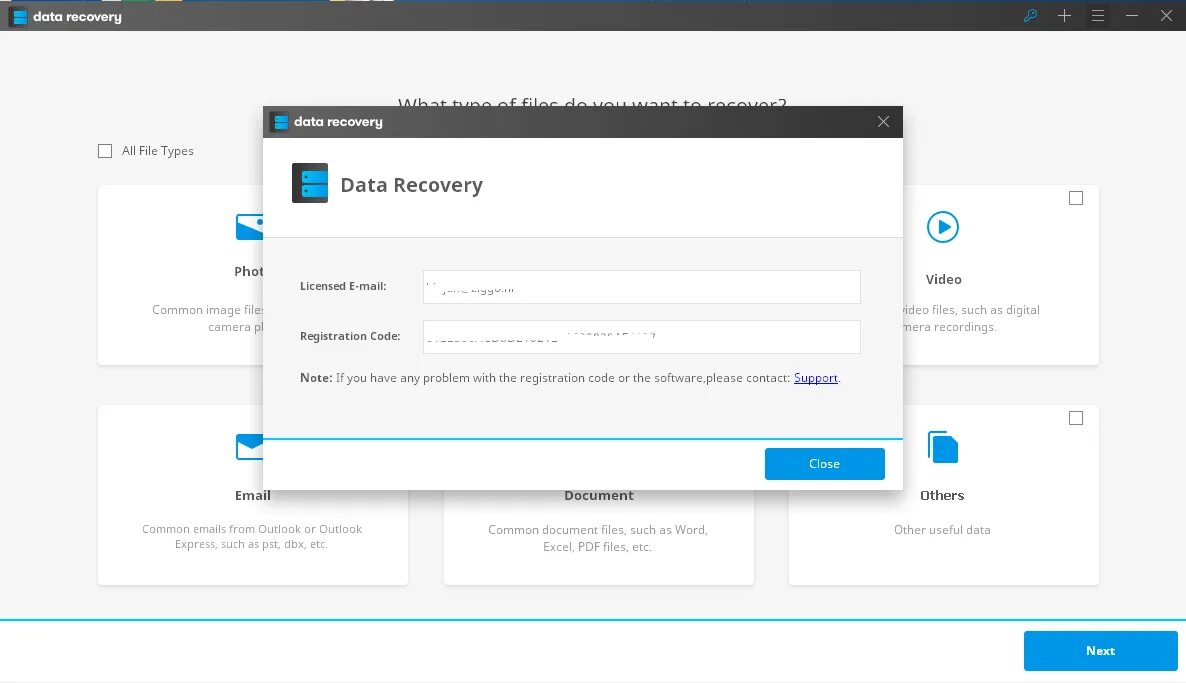Check the Video file type checkbox

tap(1076, 198)
